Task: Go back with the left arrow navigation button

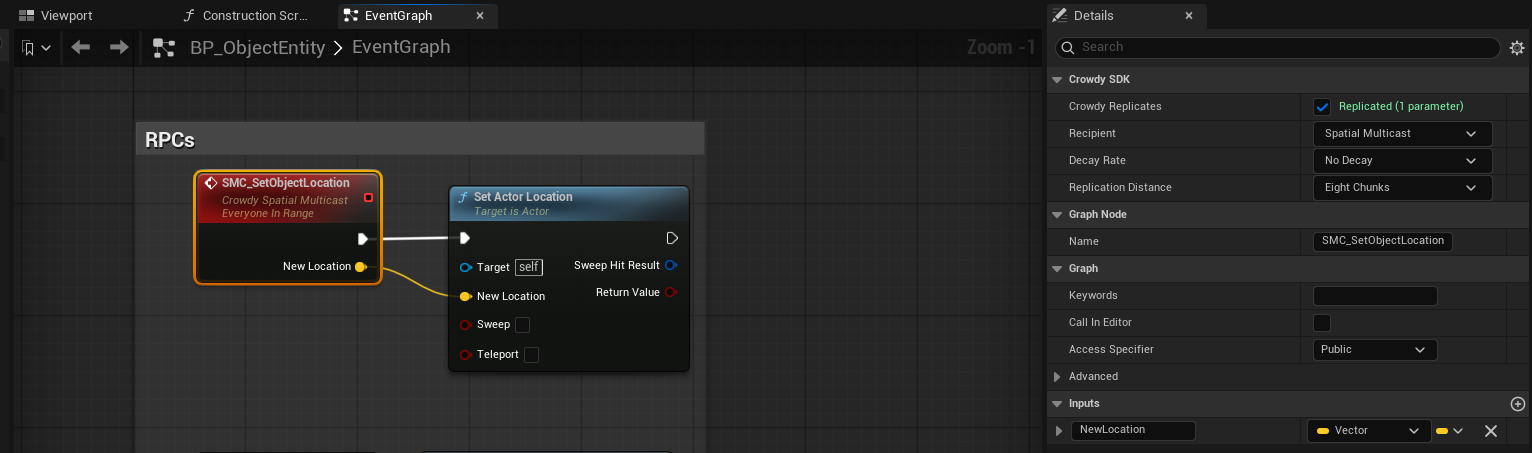Action: (81, 47)
